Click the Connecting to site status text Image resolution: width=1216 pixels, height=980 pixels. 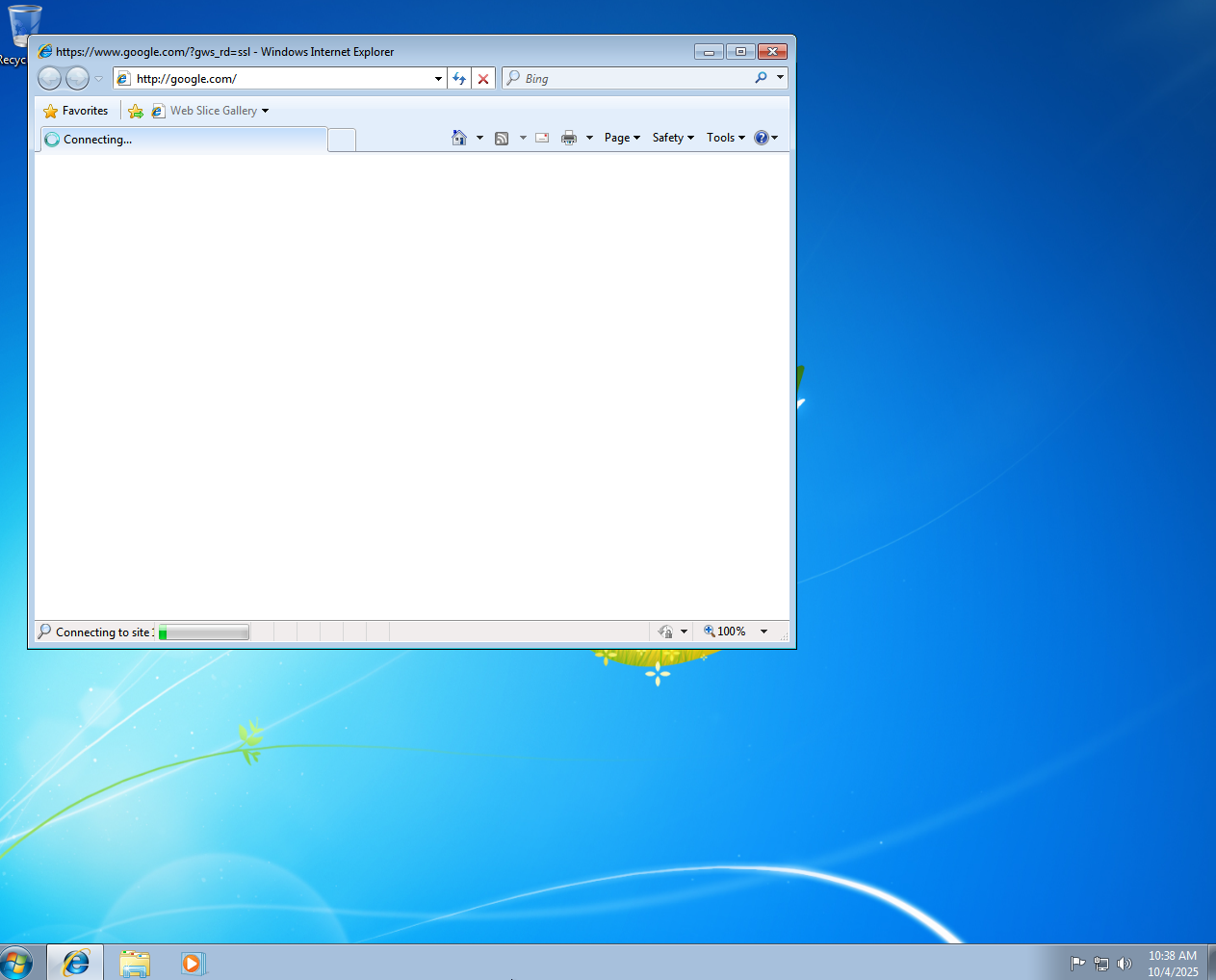103,632
